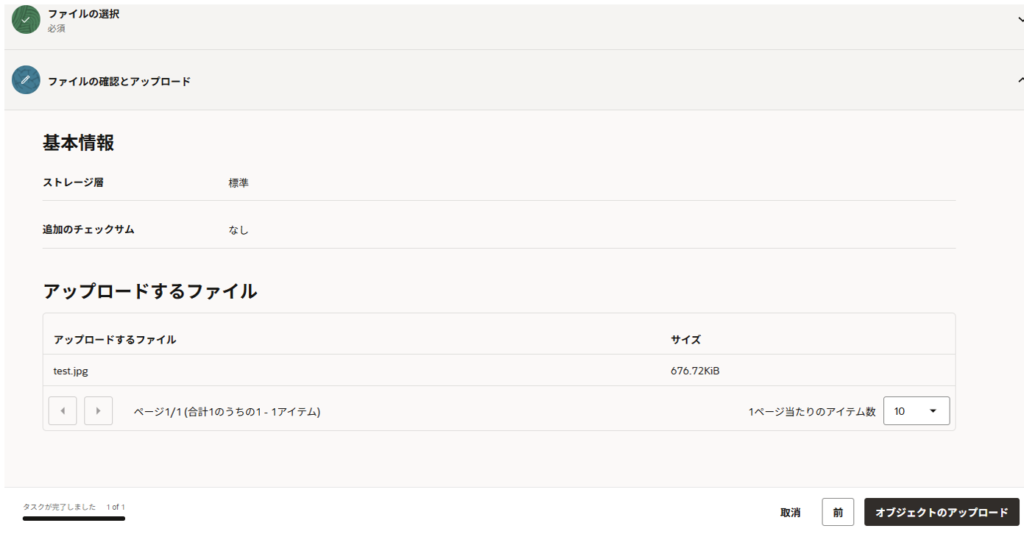Select the test.jpg file row
Image resolution: width=1024 pixels, height=534 pixels.
click(70, 371)
